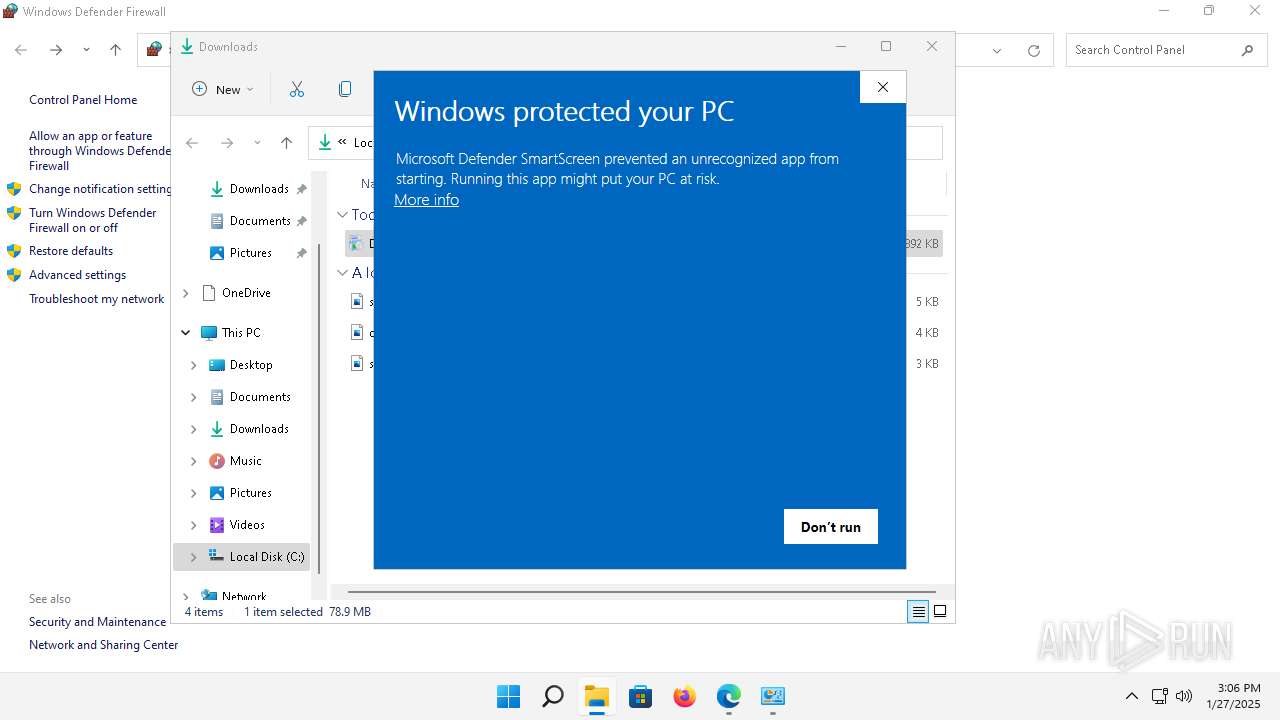
Task: Open Advanced settings link
Action: point(77,275)
